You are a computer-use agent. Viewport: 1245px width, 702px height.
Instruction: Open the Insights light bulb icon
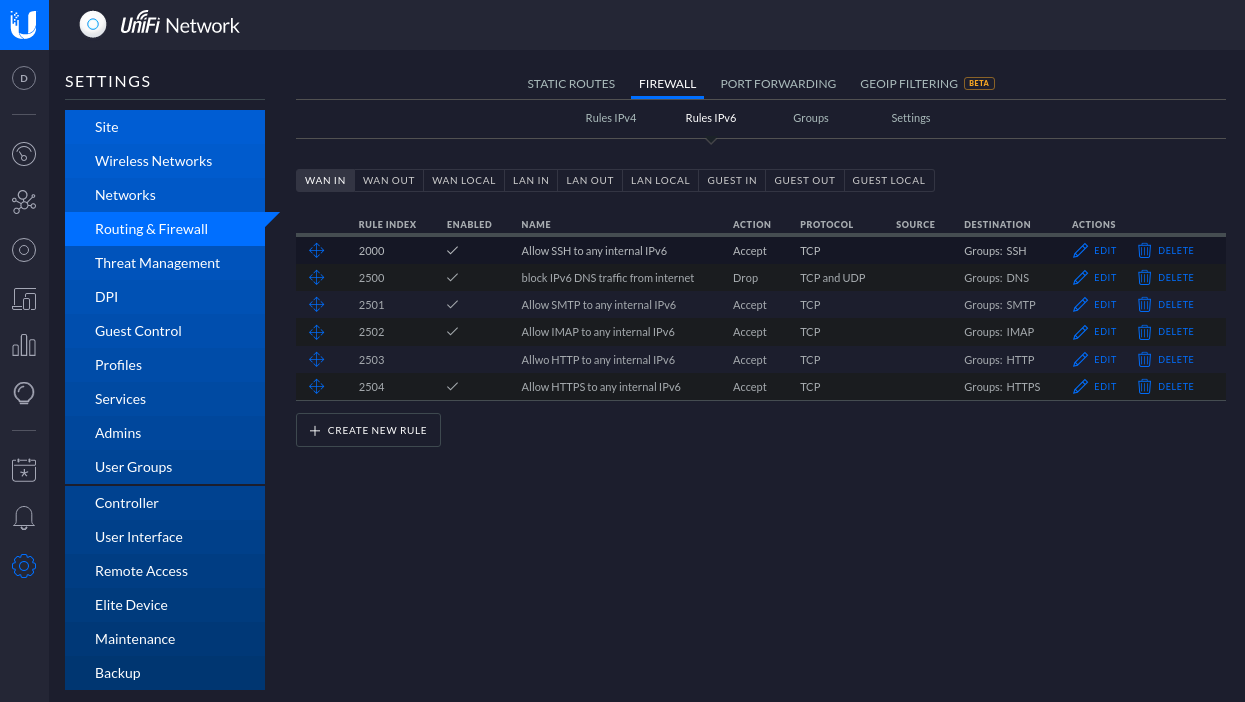[x=24, y=393]
